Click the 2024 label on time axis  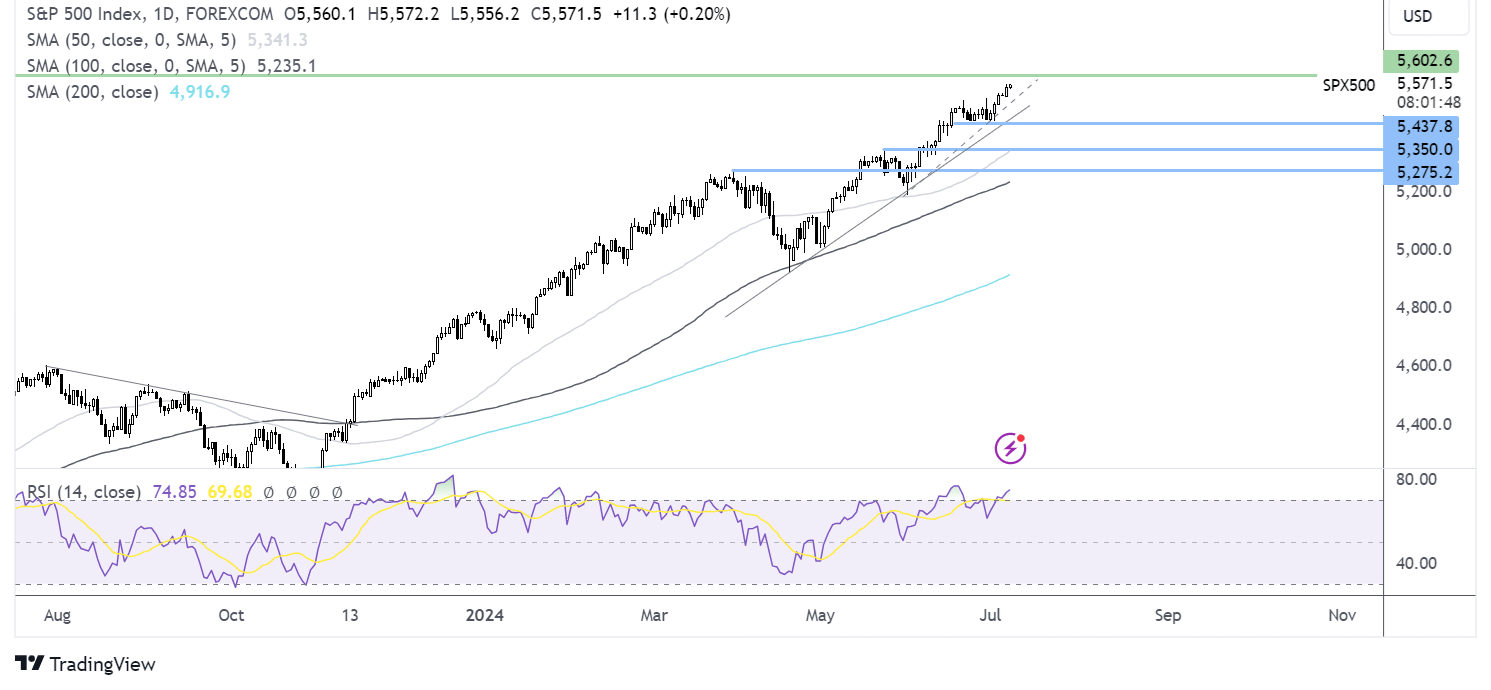pos(484,615)
